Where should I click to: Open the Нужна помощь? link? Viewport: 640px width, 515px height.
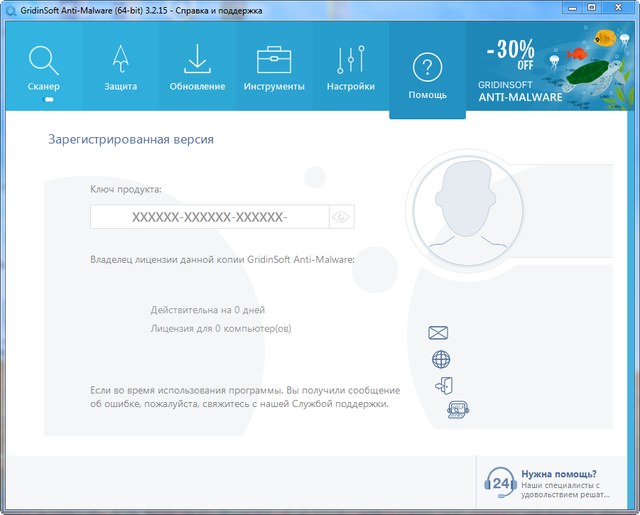pos(559,474)
